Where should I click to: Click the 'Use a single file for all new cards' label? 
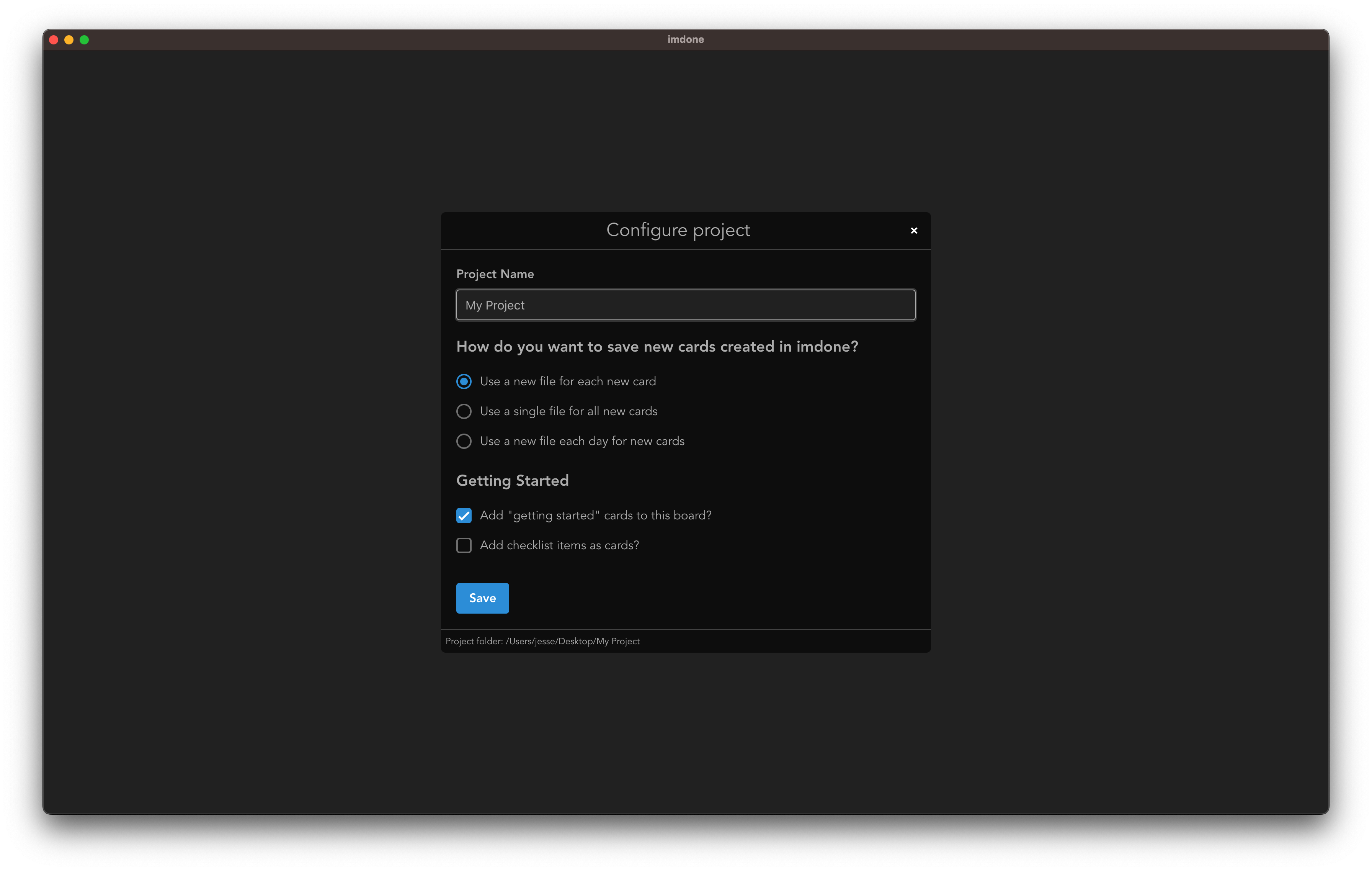[x=568, y=411]
